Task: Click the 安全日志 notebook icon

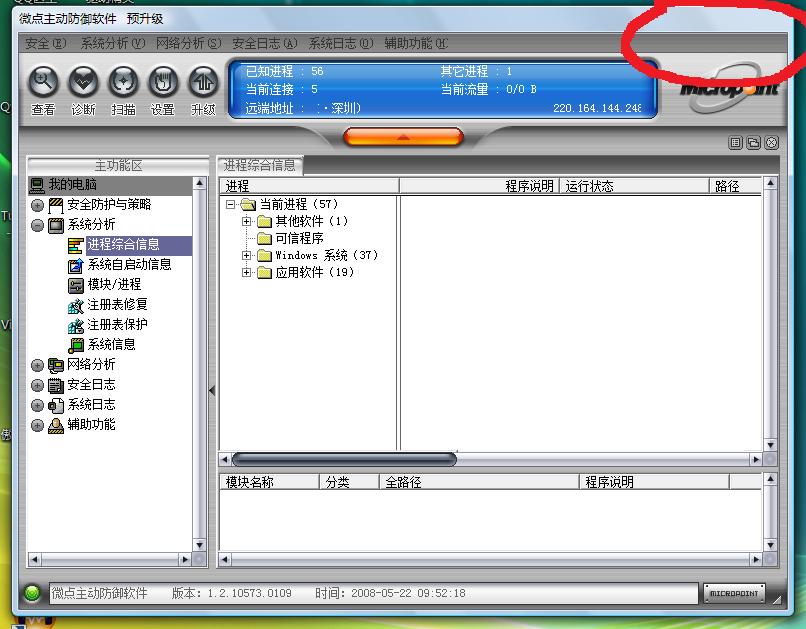Action: 56,385
